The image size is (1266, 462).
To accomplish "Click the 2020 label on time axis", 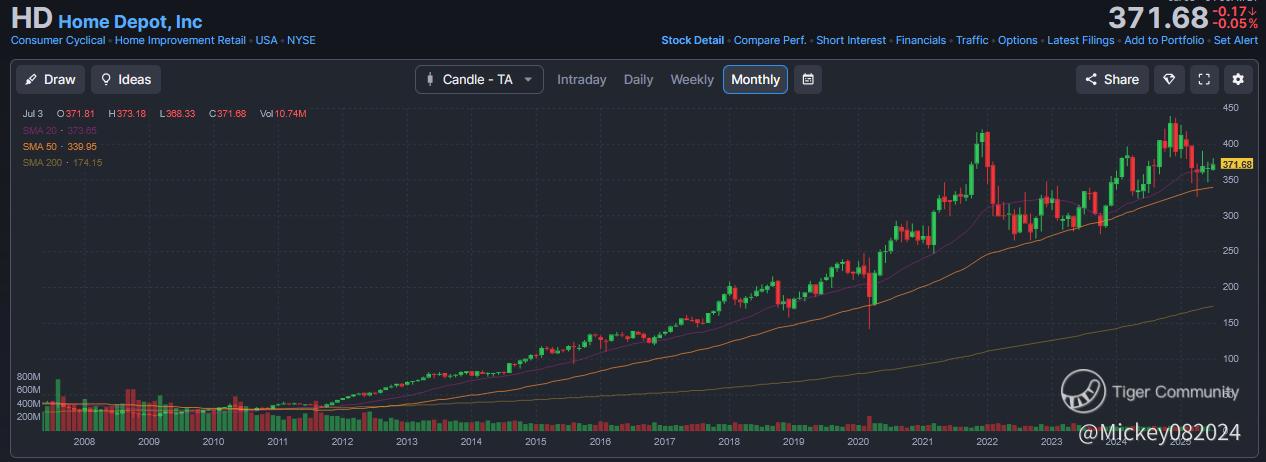I will click(x=857, y=441).
